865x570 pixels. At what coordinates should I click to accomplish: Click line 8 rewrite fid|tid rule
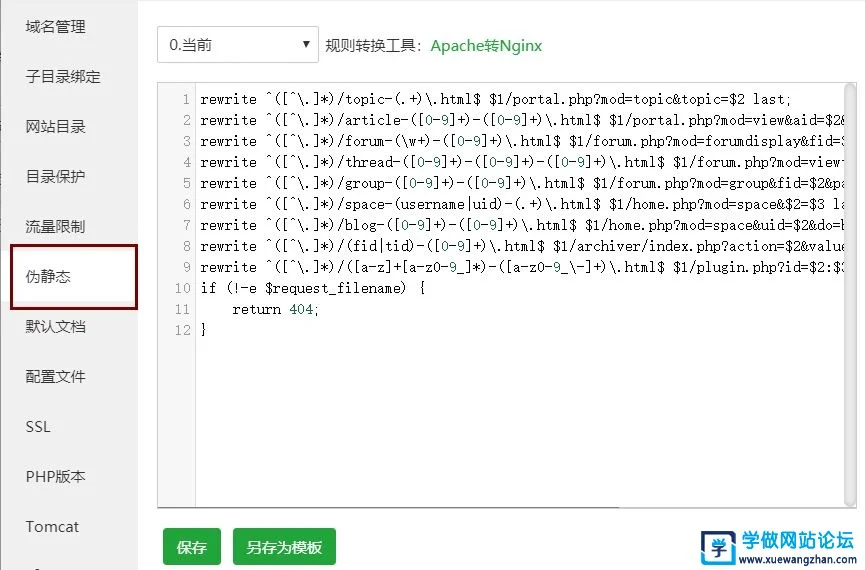521,246
